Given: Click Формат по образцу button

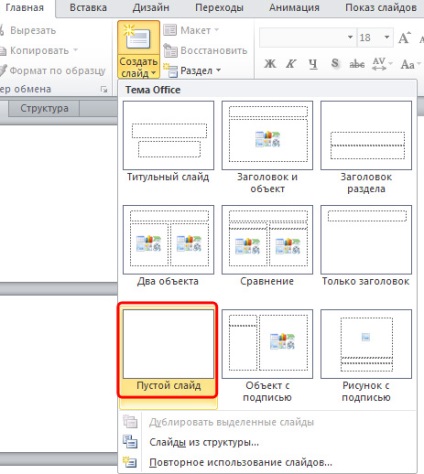Looking at the screenshot, I should click(52, 70).
